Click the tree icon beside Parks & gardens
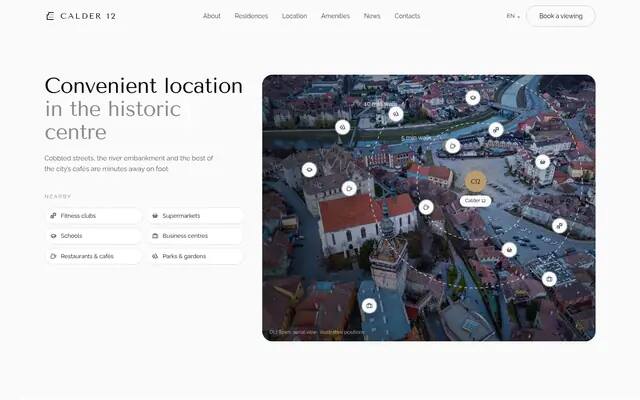Viewport: 640px width, 400px height. pyautogui.click(x=155, y=256)
